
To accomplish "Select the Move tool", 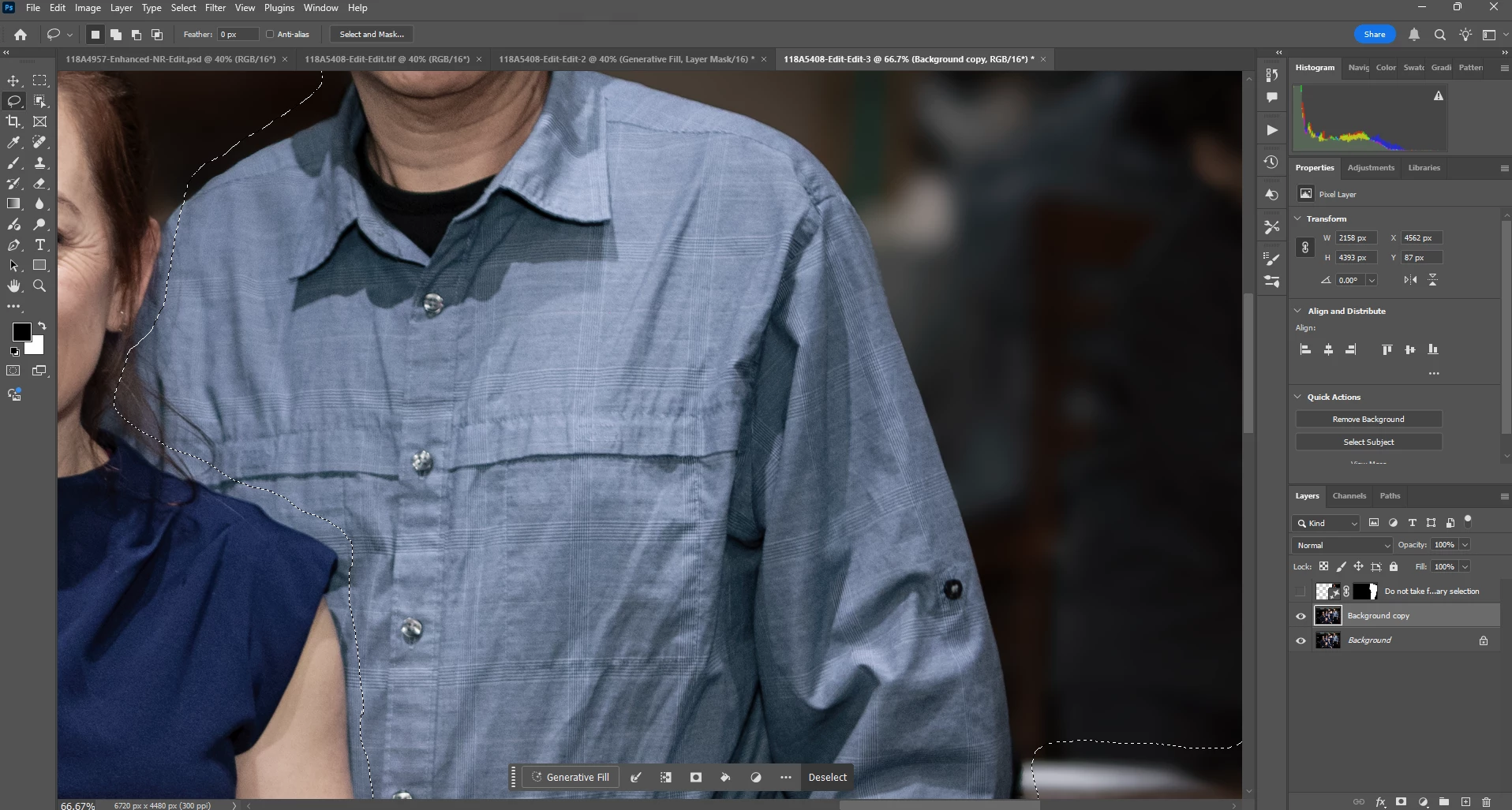I will tap(13, 80).
